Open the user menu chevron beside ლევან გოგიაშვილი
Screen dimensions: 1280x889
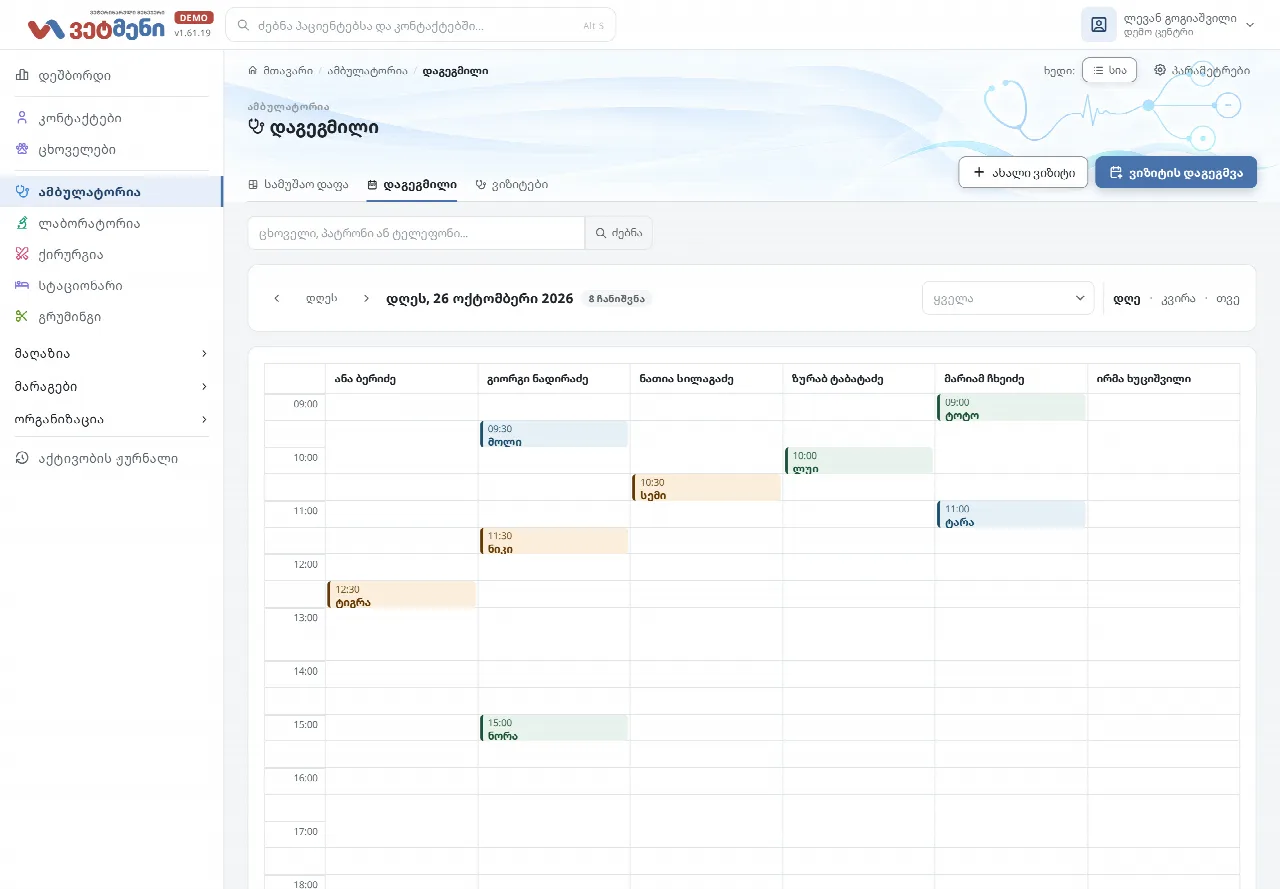click(1249, 25)
